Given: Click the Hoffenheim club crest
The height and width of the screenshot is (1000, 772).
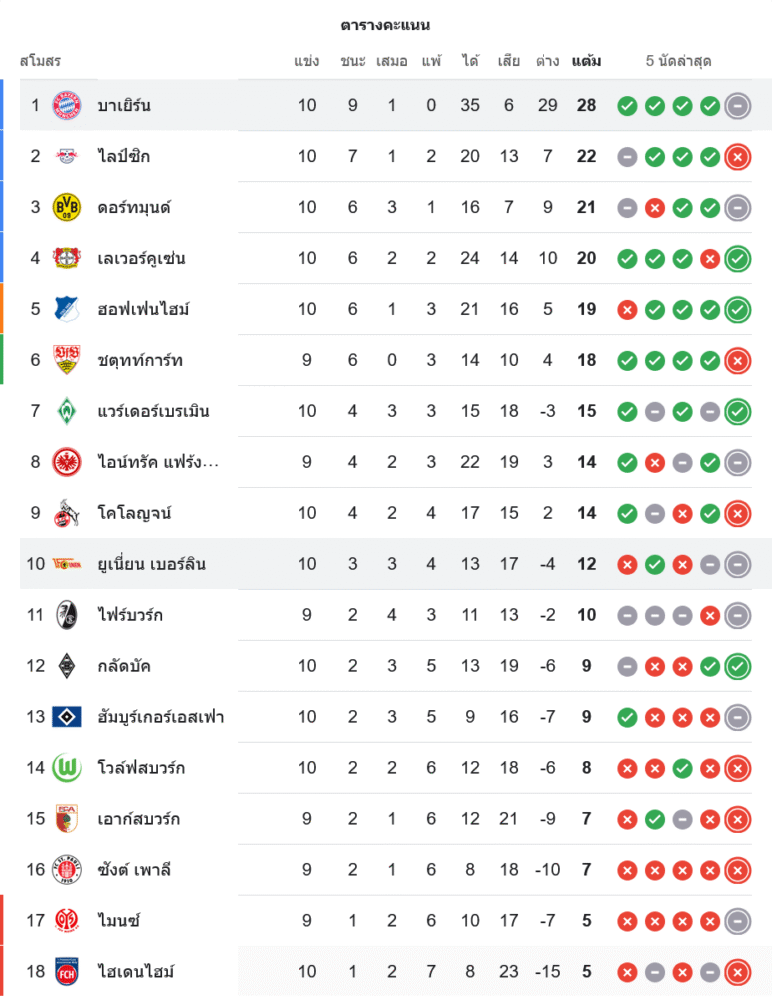Looking at the screenshot, I should (66, 309).
